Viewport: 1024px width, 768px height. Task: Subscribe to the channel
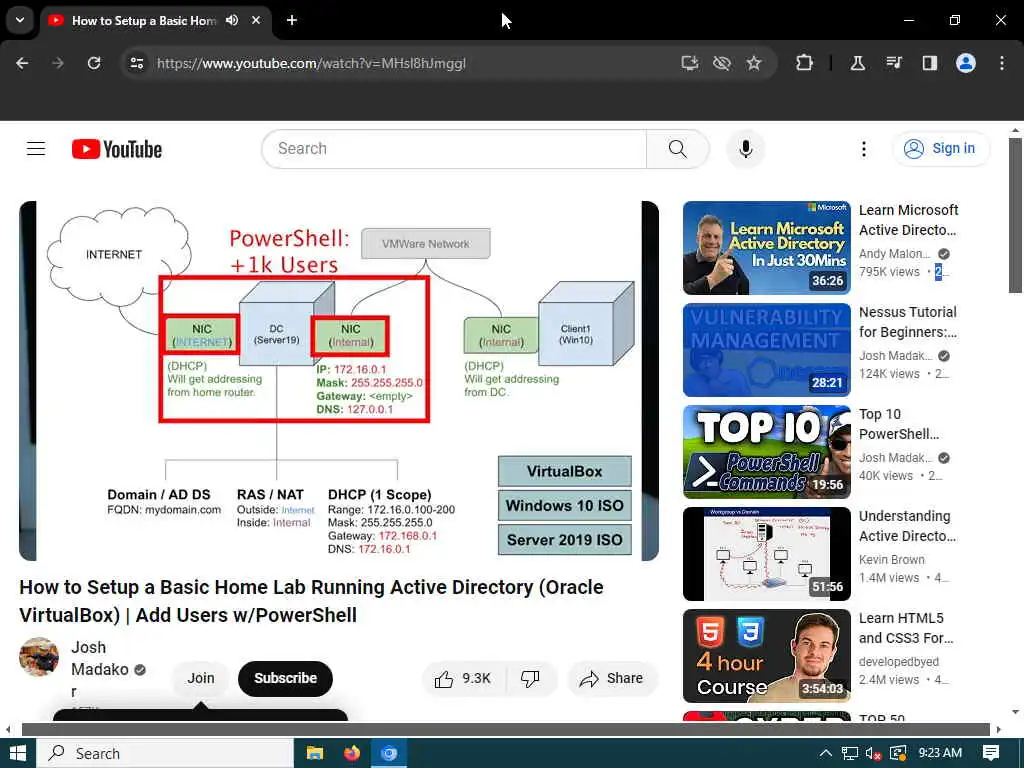click(x=285, y=679)
